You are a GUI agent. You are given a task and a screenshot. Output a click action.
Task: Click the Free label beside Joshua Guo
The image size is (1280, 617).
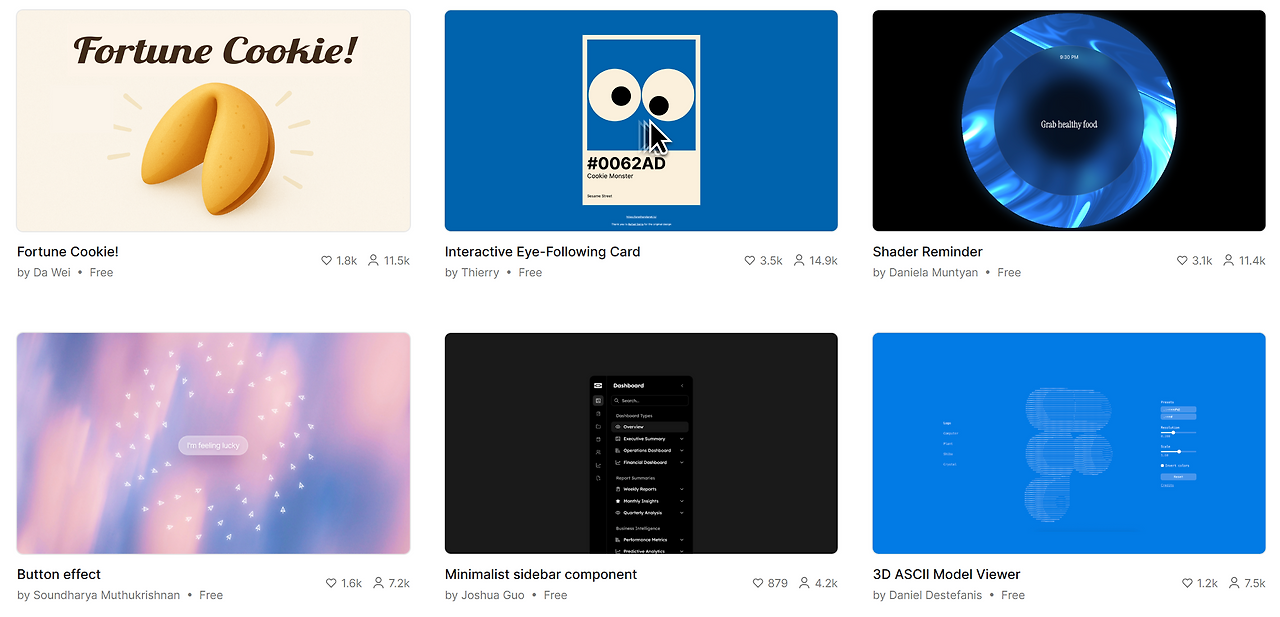point(556,595)
